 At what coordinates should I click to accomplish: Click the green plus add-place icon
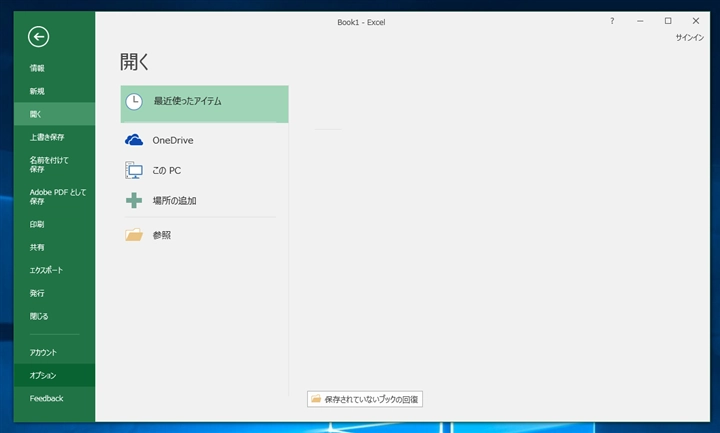(x=134, y=201)
